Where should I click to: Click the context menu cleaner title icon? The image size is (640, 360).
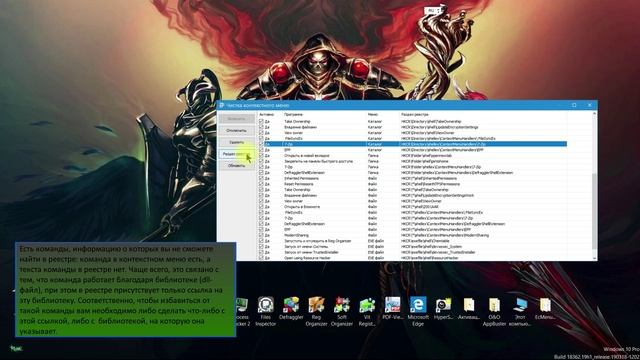pyautogui.click(x=222, y=105)
